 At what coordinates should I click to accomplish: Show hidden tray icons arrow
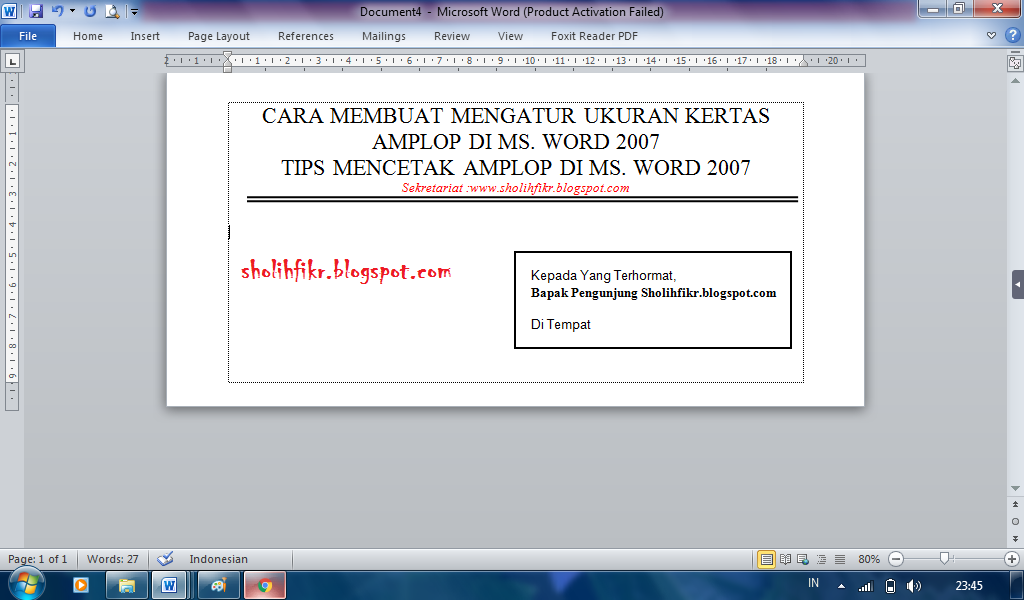tap(841, 586)
